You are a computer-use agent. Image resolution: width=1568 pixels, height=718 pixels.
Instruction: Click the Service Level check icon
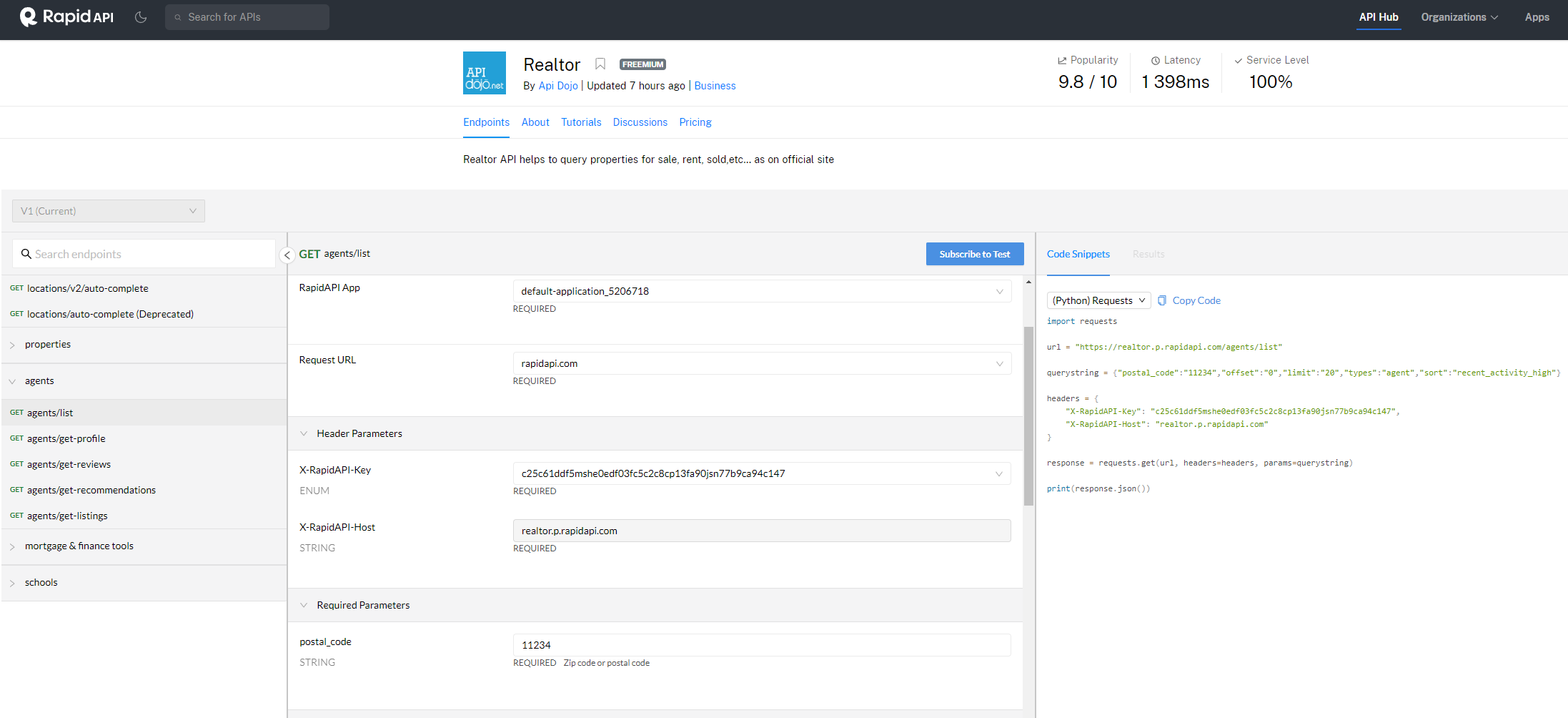pos(1239,61)
